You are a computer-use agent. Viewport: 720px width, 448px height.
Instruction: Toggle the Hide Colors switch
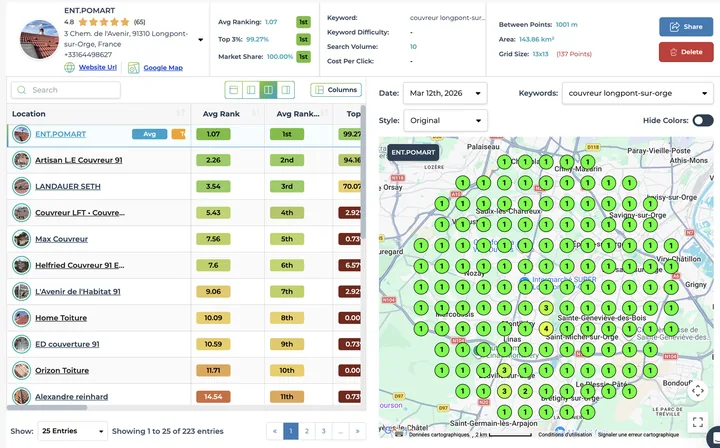pos(703,120)
